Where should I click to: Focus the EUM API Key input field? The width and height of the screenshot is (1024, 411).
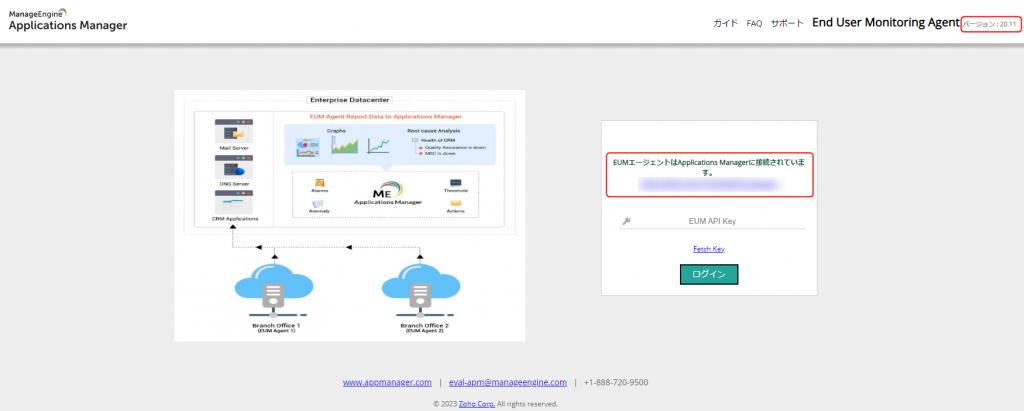pyautogui.click(x=712, y=222)
